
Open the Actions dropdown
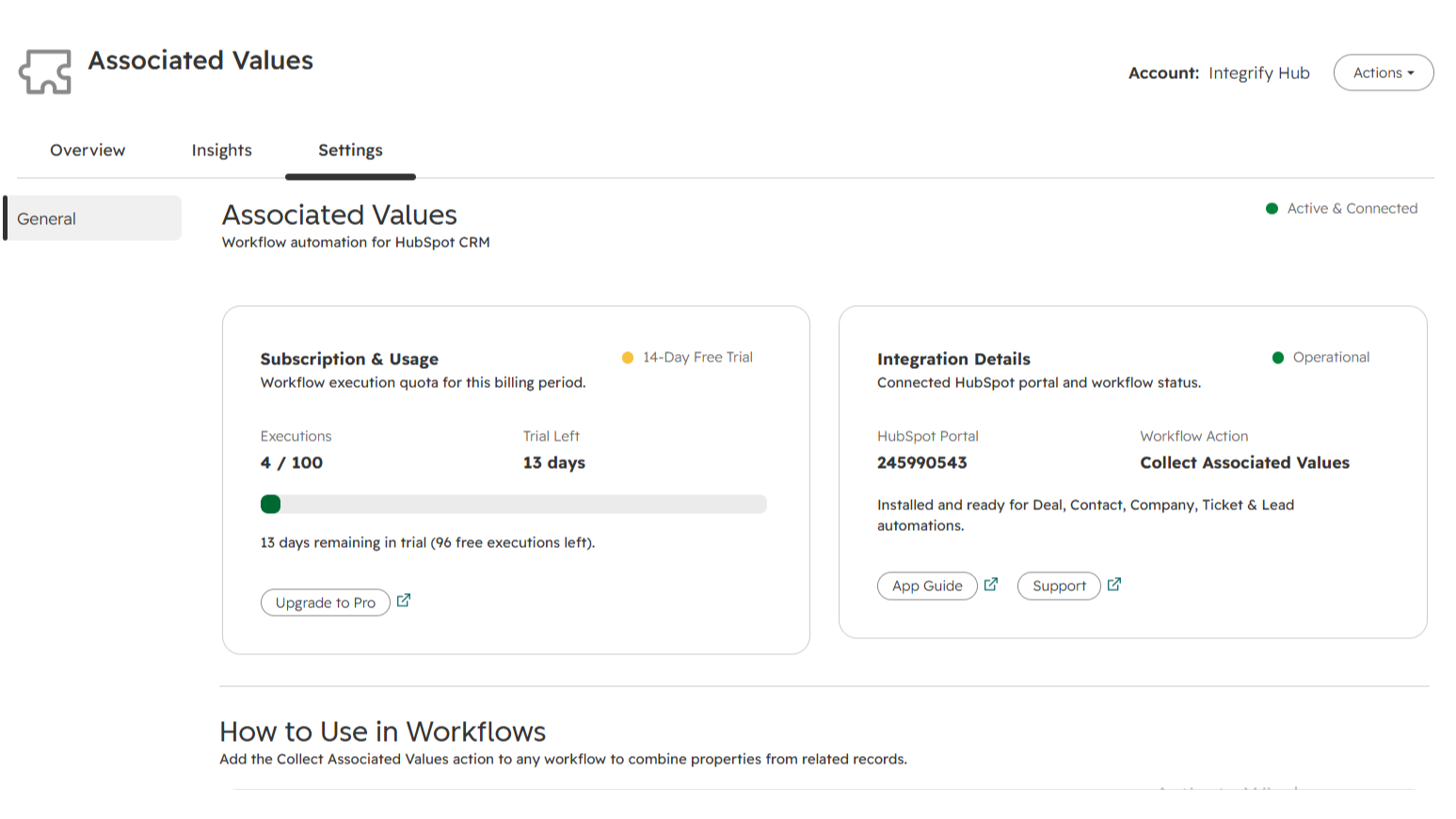tap(1384, 72)
